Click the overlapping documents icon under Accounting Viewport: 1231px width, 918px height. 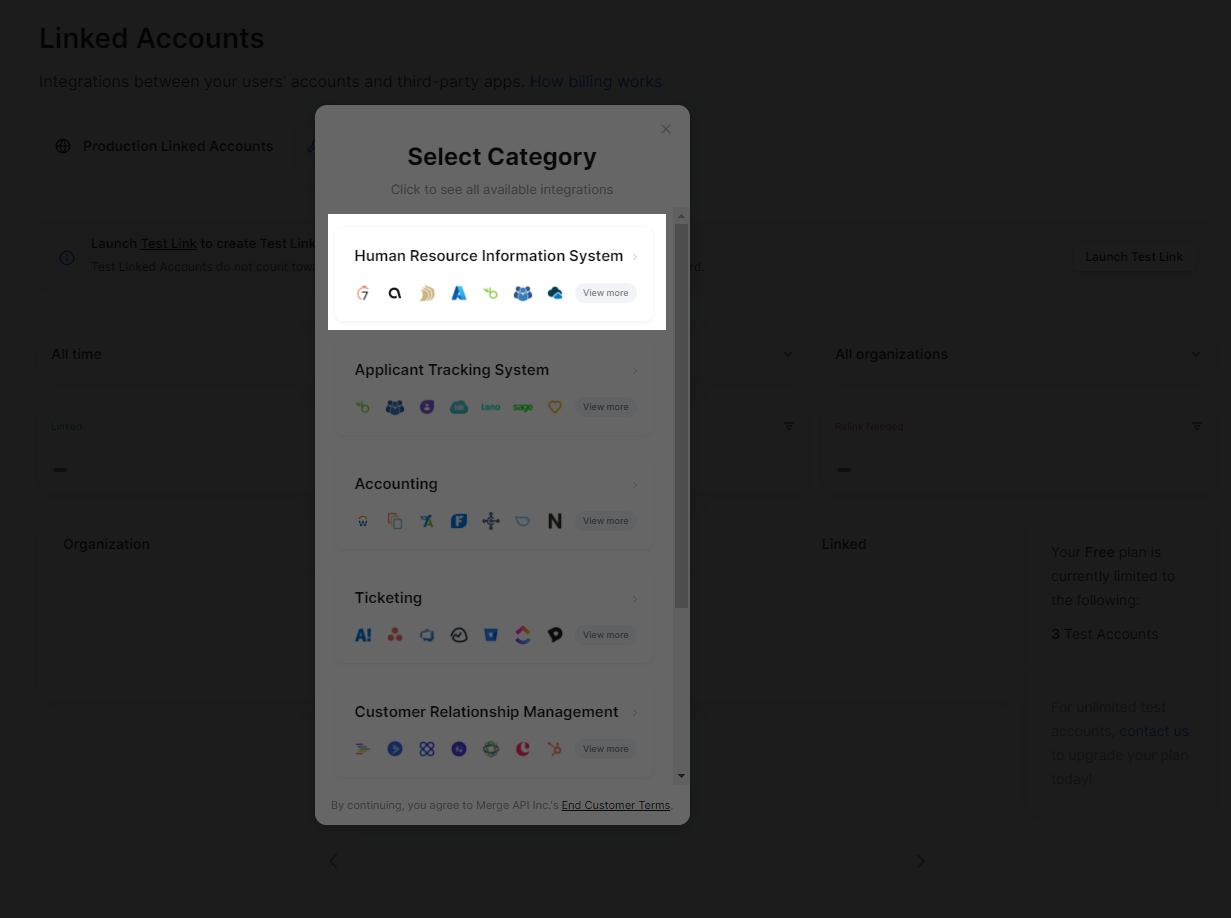click(x=395, y=521)
